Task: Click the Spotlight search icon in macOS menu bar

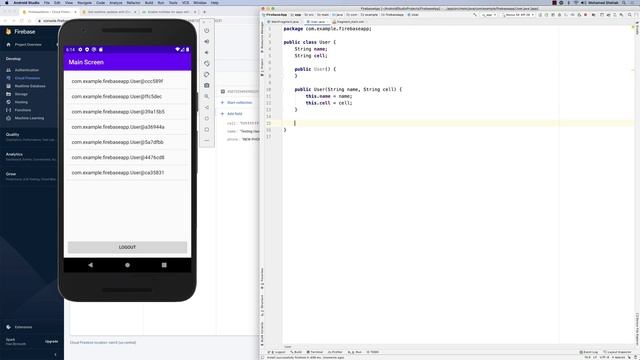Action: coord(624,2)
